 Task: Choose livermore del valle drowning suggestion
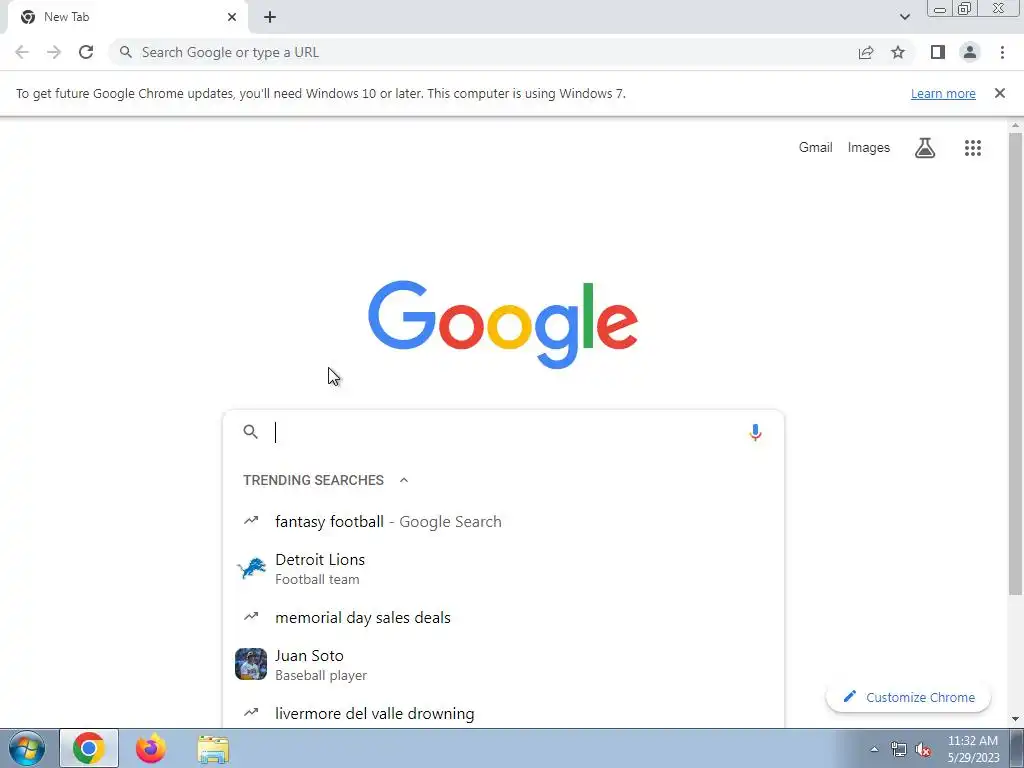click(x=503, y=713)
